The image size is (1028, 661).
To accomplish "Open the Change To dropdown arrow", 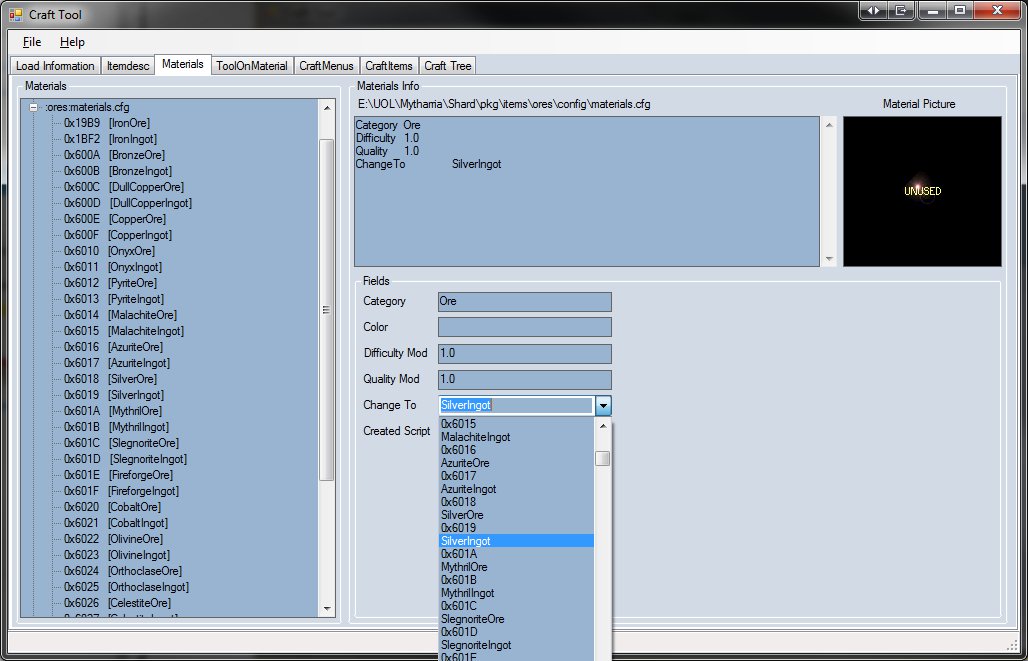I will (603, 405).
